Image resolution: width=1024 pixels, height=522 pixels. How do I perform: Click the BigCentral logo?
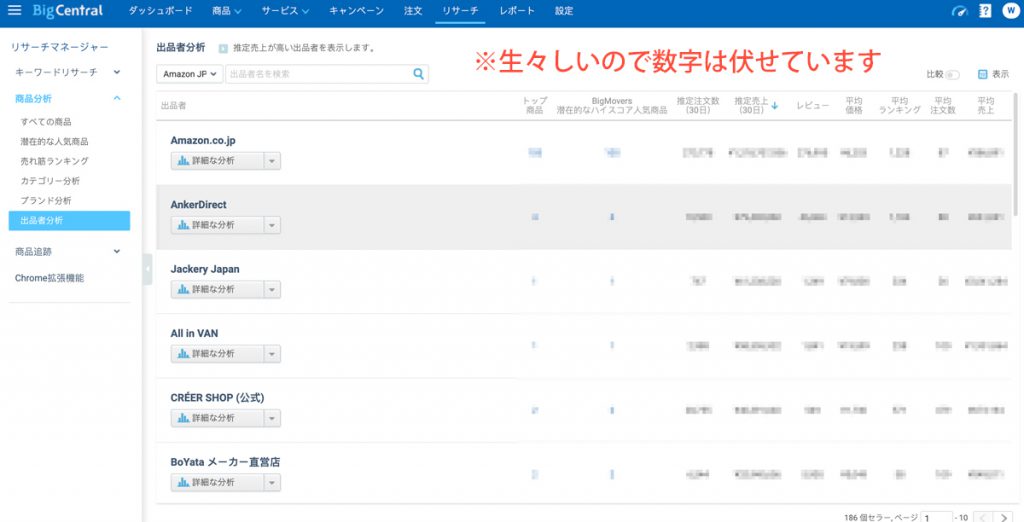pyautogui.click(x=67, y=11)
